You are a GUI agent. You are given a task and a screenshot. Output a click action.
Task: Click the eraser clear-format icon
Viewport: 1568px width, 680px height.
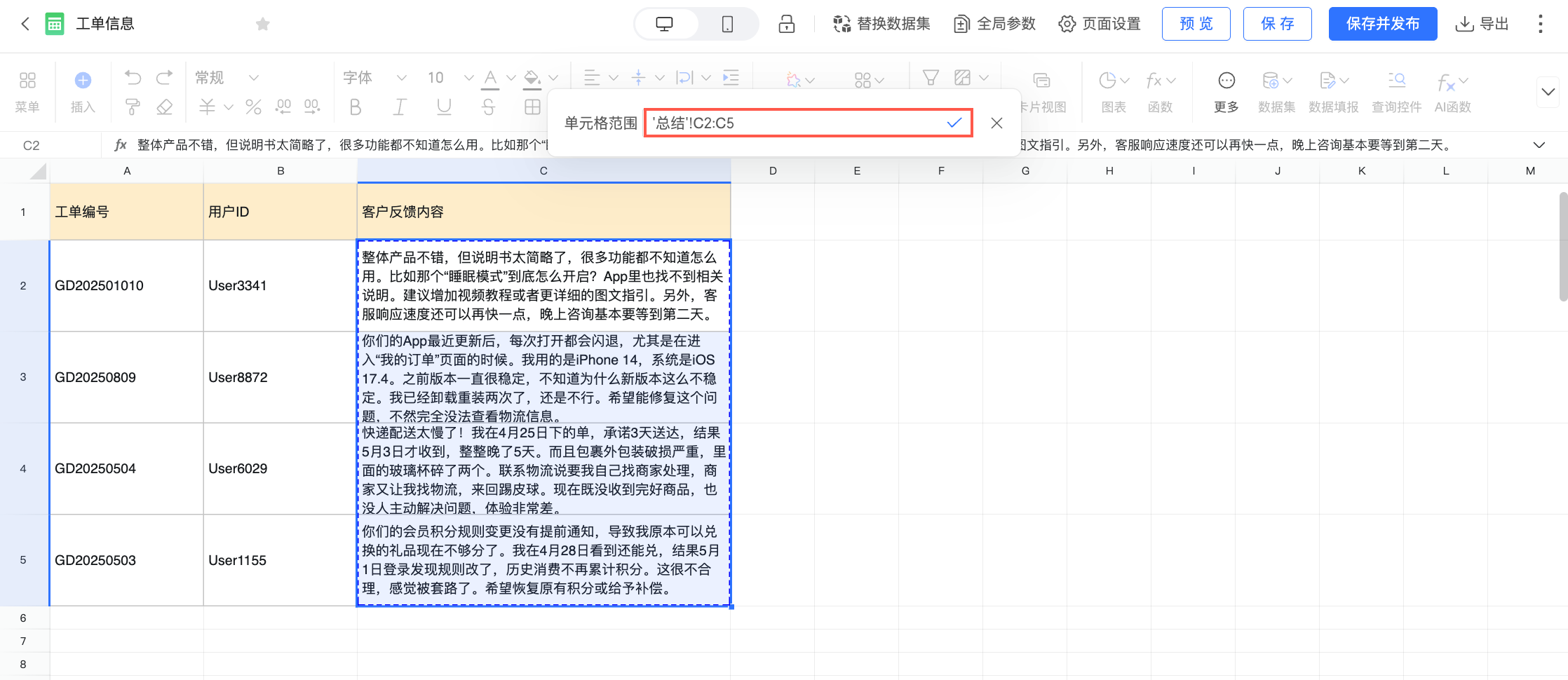(x=165, y=107)
